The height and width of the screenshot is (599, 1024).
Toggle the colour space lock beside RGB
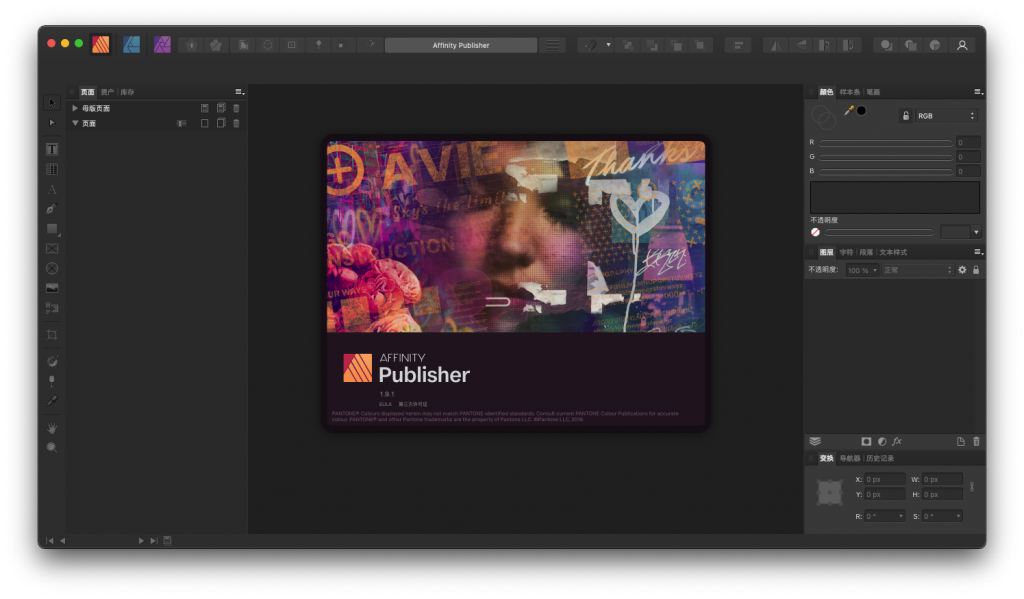tap(906, 116)
